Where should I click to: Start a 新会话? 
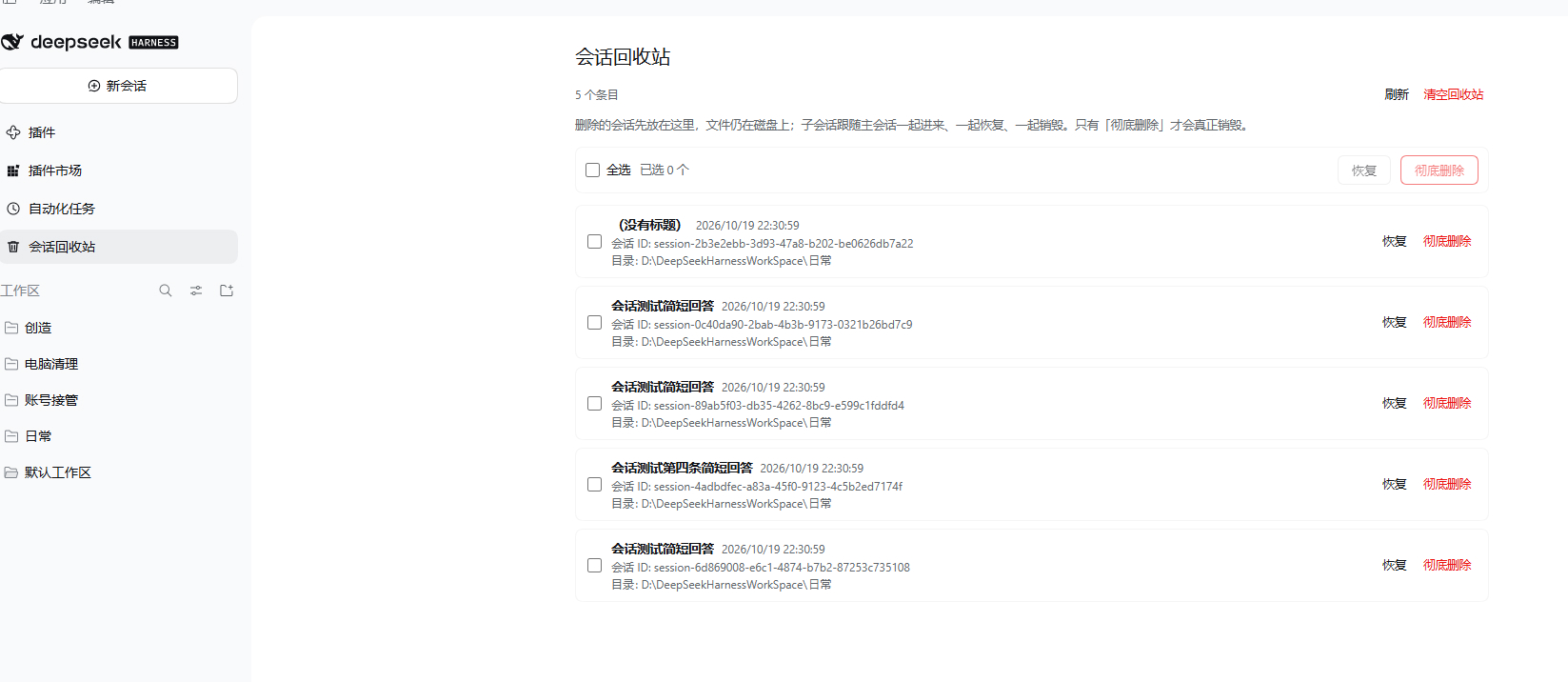click(x=119, y=86)
